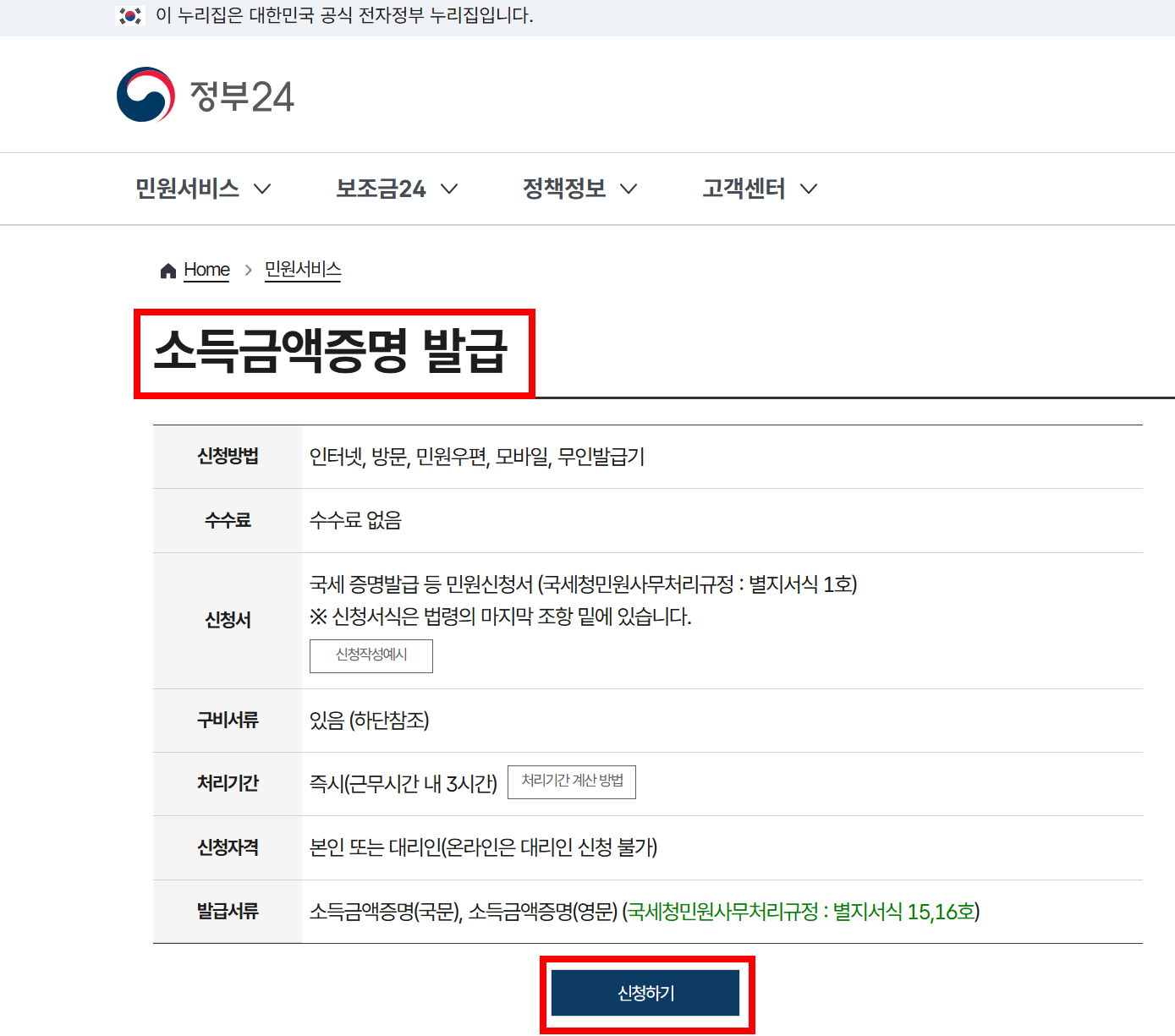Viewport: 1175px width, 1036px height.
Task: Click the '국세 증명발급 등 민원신청서' line
Action: pyautogui.click(x=583, y=584)
